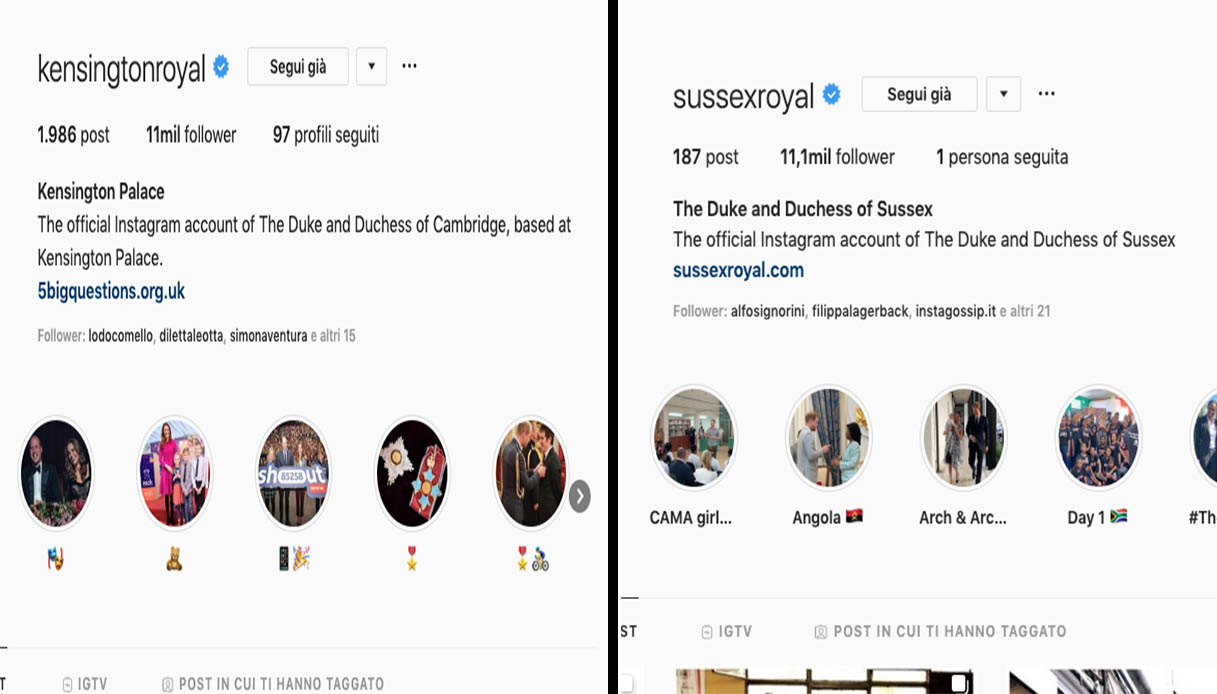
Task: Open the Angola story highlight
Action: click(x=828, y=439)
